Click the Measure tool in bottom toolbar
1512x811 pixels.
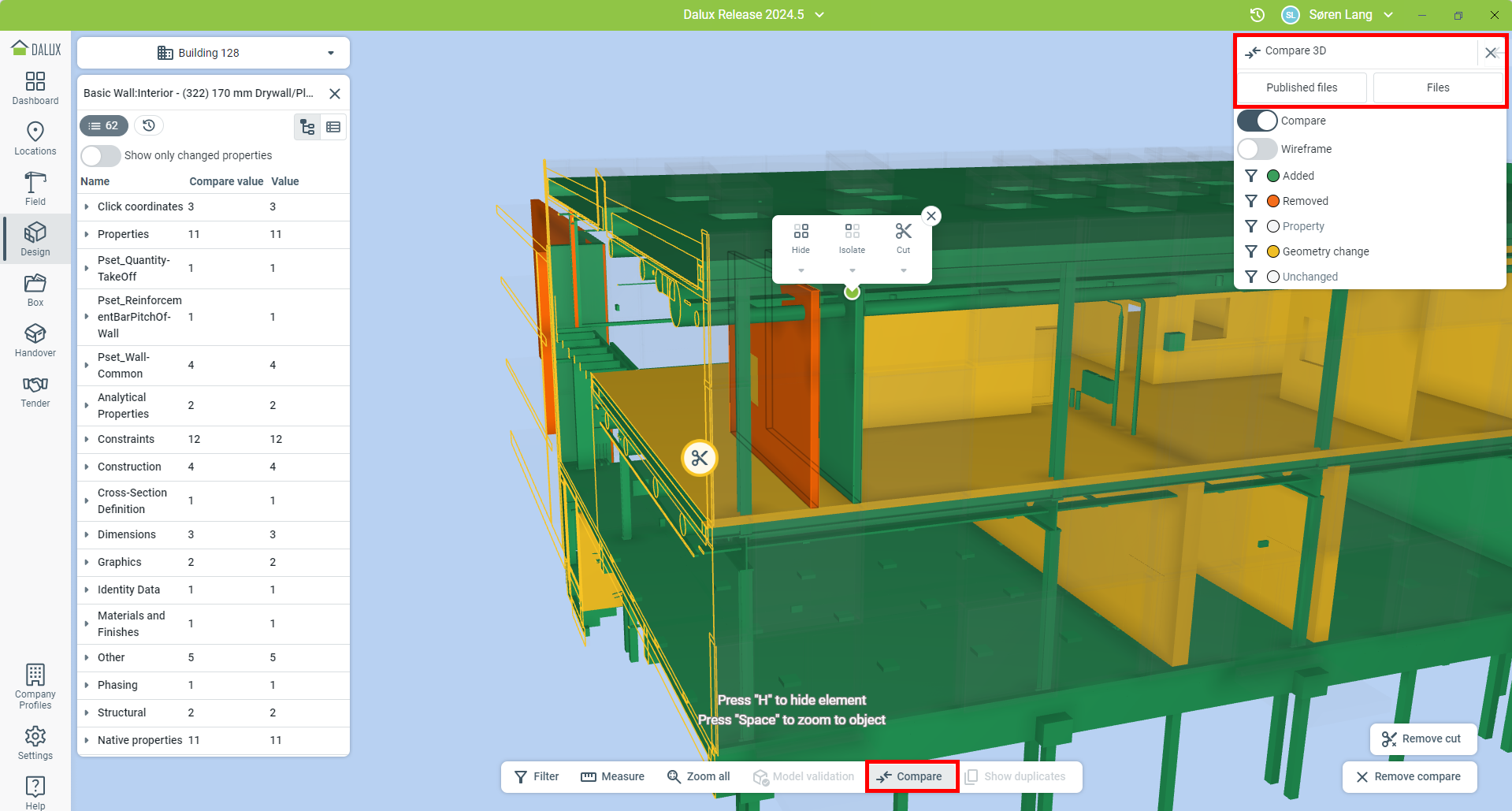coord(612,776)
